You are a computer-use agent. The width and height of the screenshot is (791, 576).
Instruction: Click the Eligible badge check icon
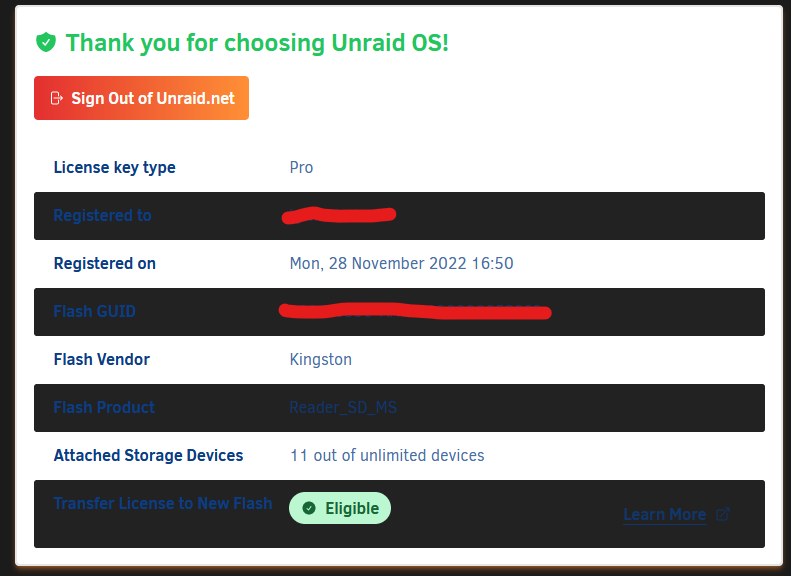coord(309,508)
